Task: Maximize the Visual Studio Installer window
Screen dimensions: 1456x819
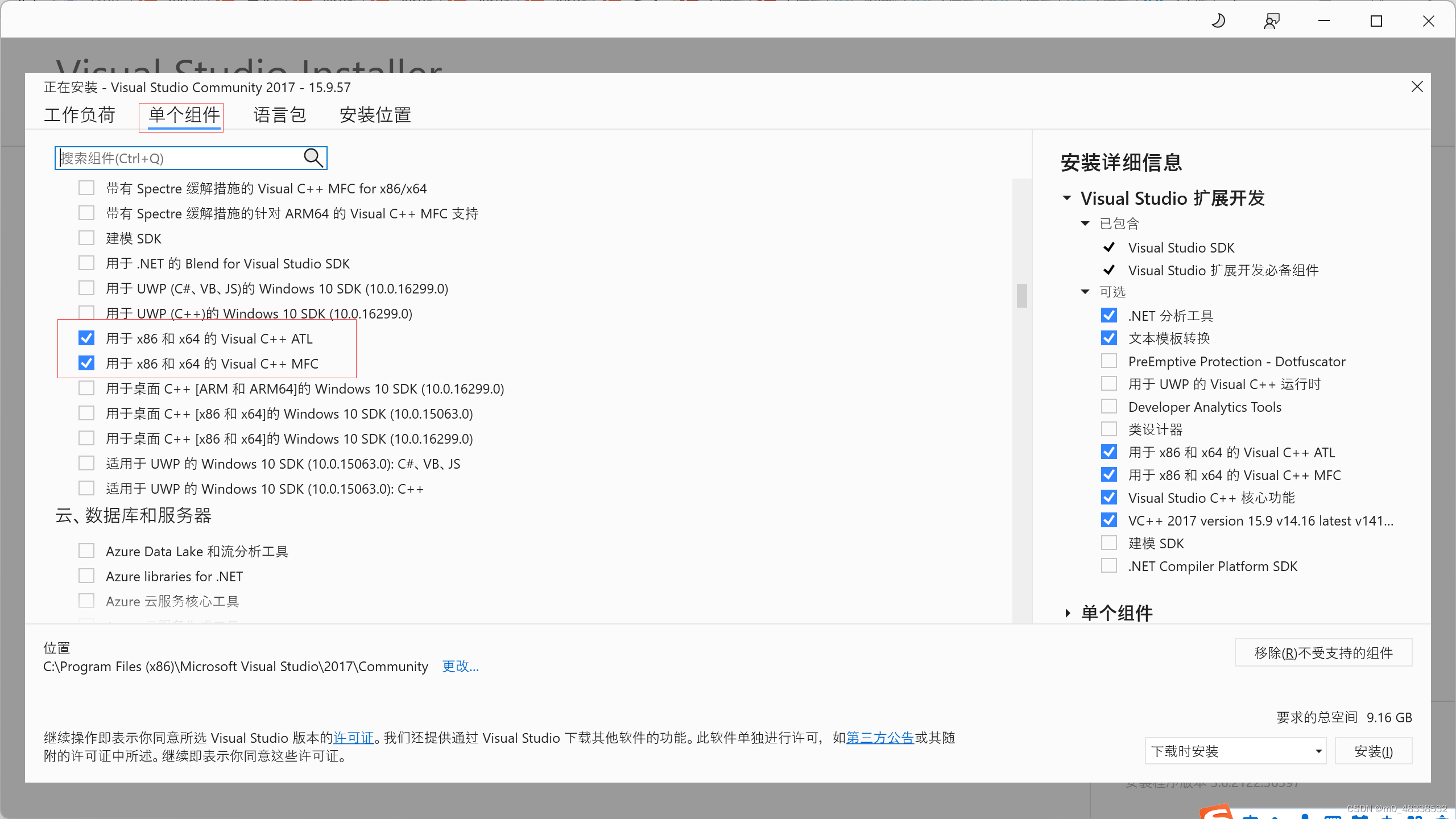Action: tap(1376, 22)
